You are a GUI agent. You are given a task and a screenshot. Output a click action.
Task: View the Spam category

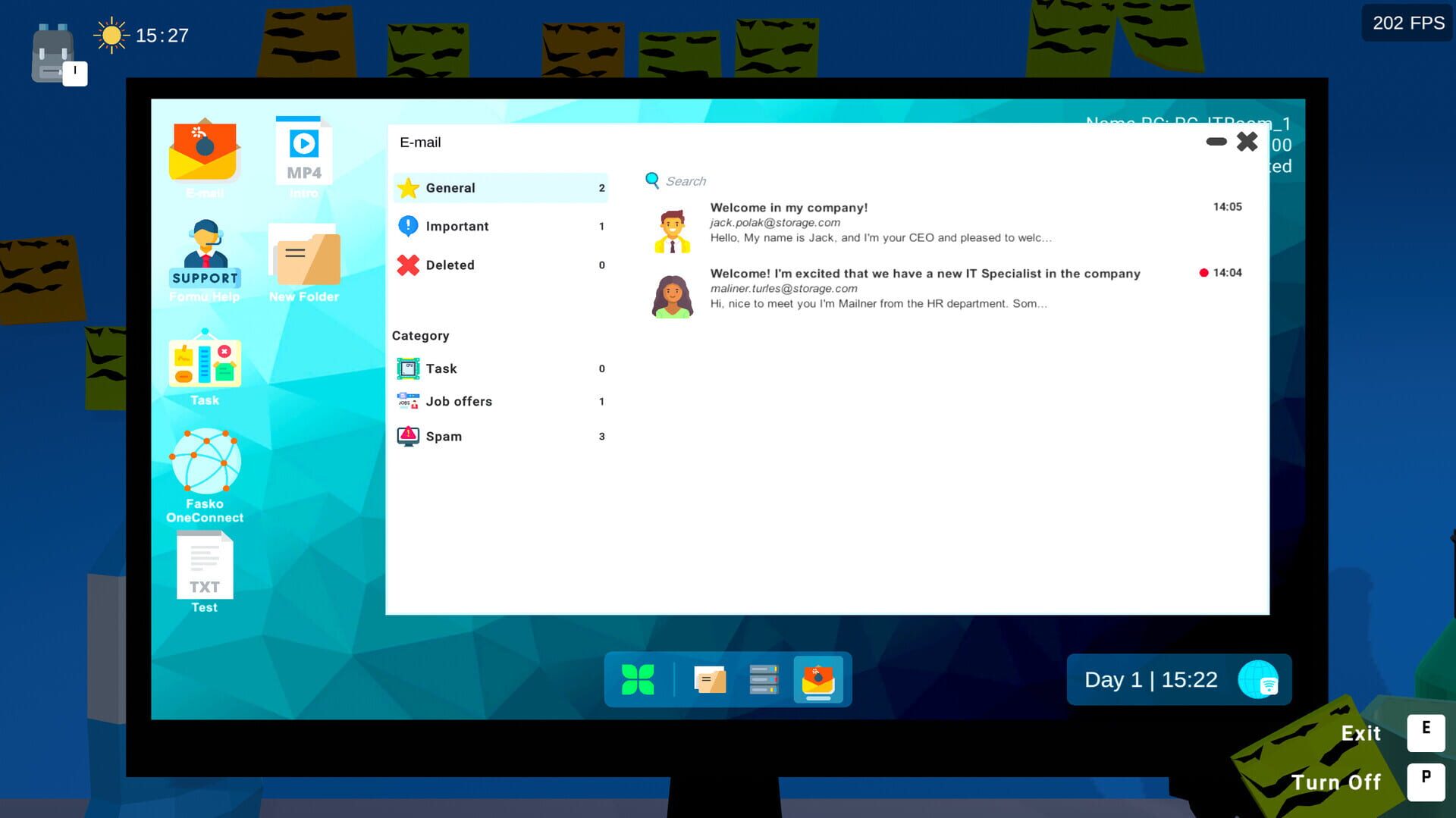(442, 436)
